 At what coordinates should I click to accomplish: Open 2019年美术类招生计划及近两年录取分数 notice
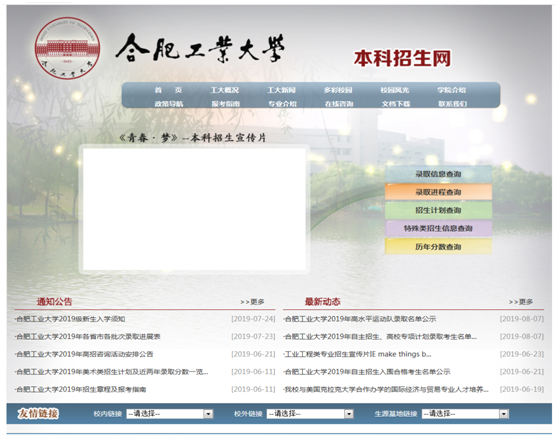(112, 372)
